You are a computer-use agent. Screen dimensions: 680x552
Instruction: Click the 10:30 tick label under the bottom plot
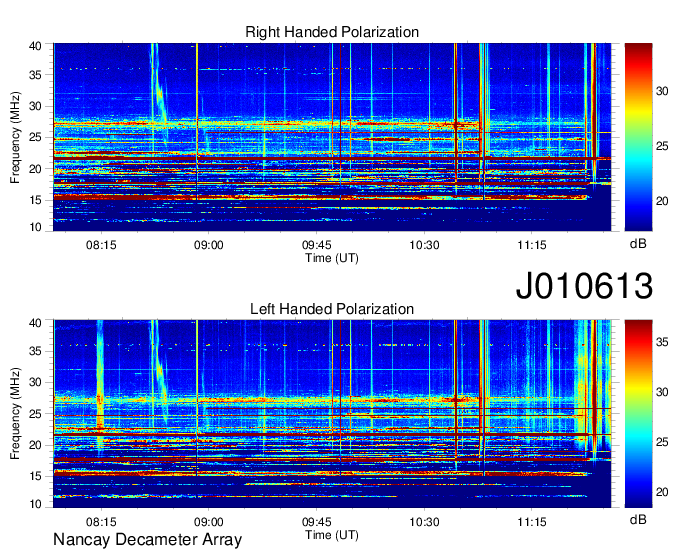click(x=425, y=522)
